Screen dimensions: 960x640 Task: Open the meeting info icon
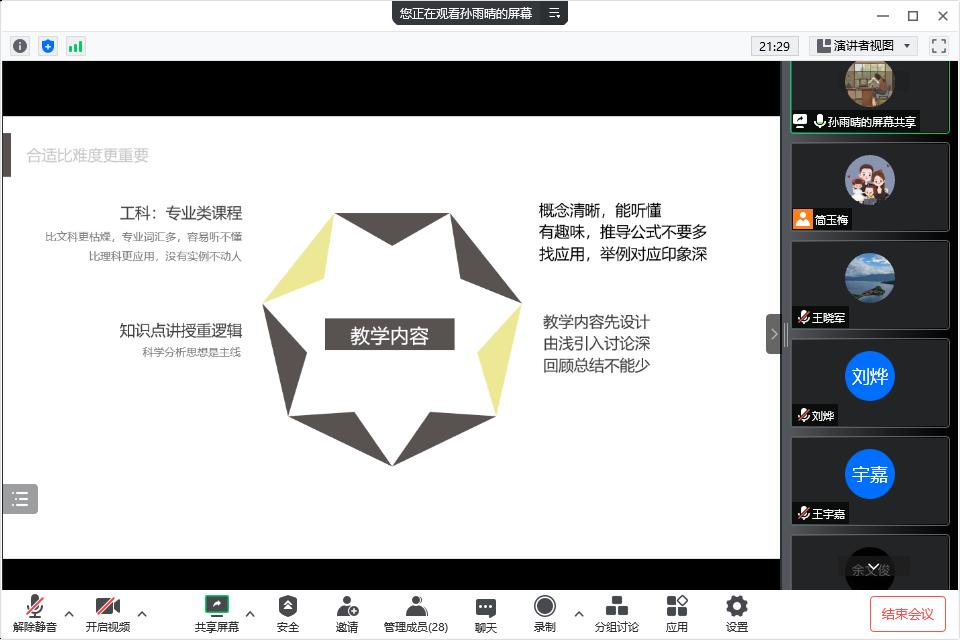(20, 46)
